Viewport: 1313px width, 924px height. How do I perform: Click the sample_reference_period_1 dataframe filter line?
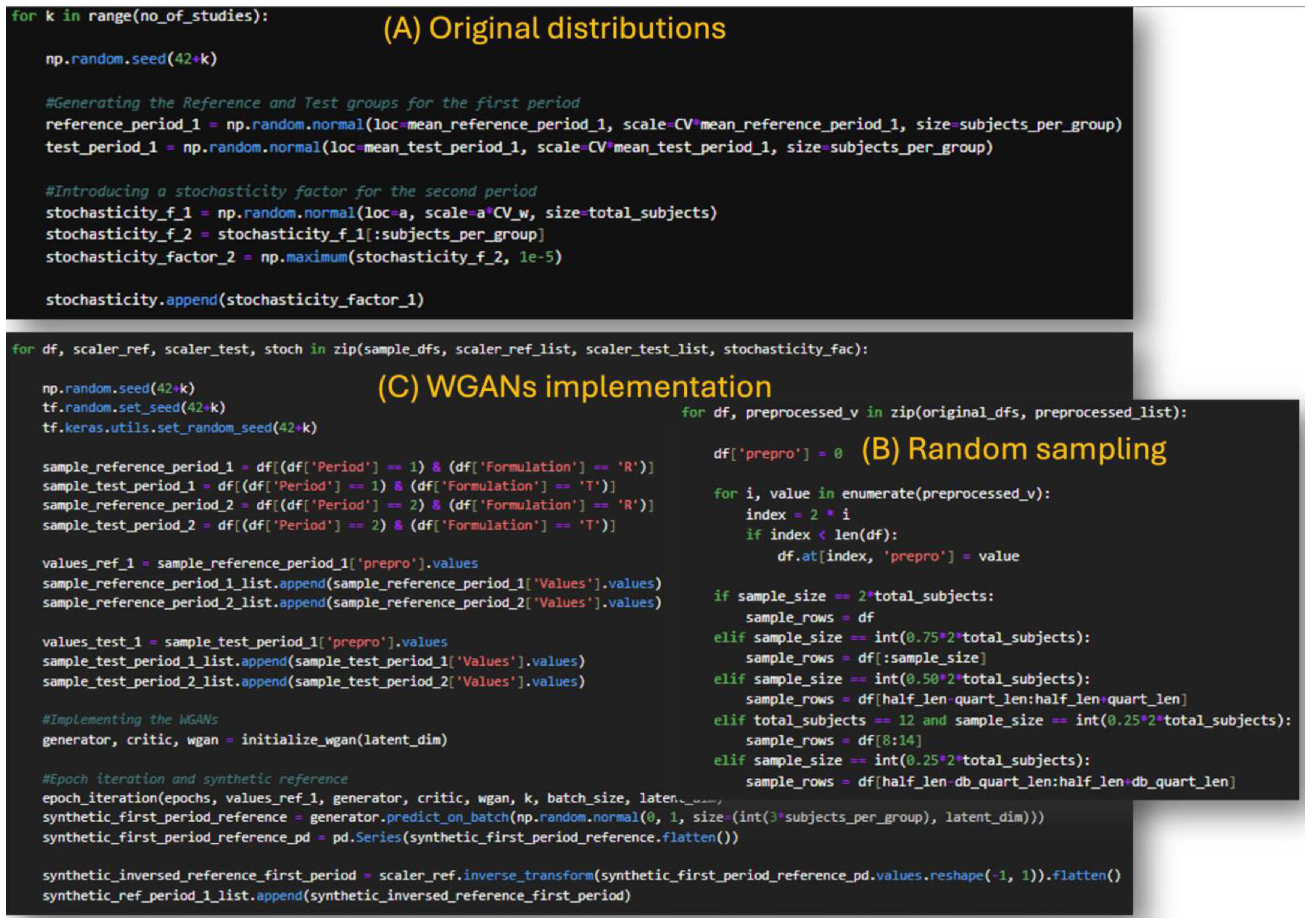348,467
